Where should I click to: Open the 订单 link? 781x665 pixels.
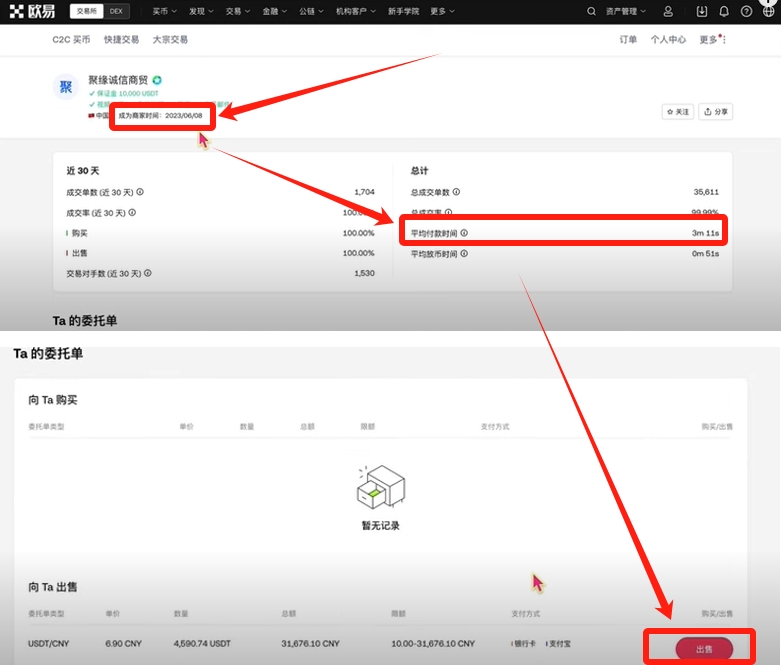click(628, 39)
